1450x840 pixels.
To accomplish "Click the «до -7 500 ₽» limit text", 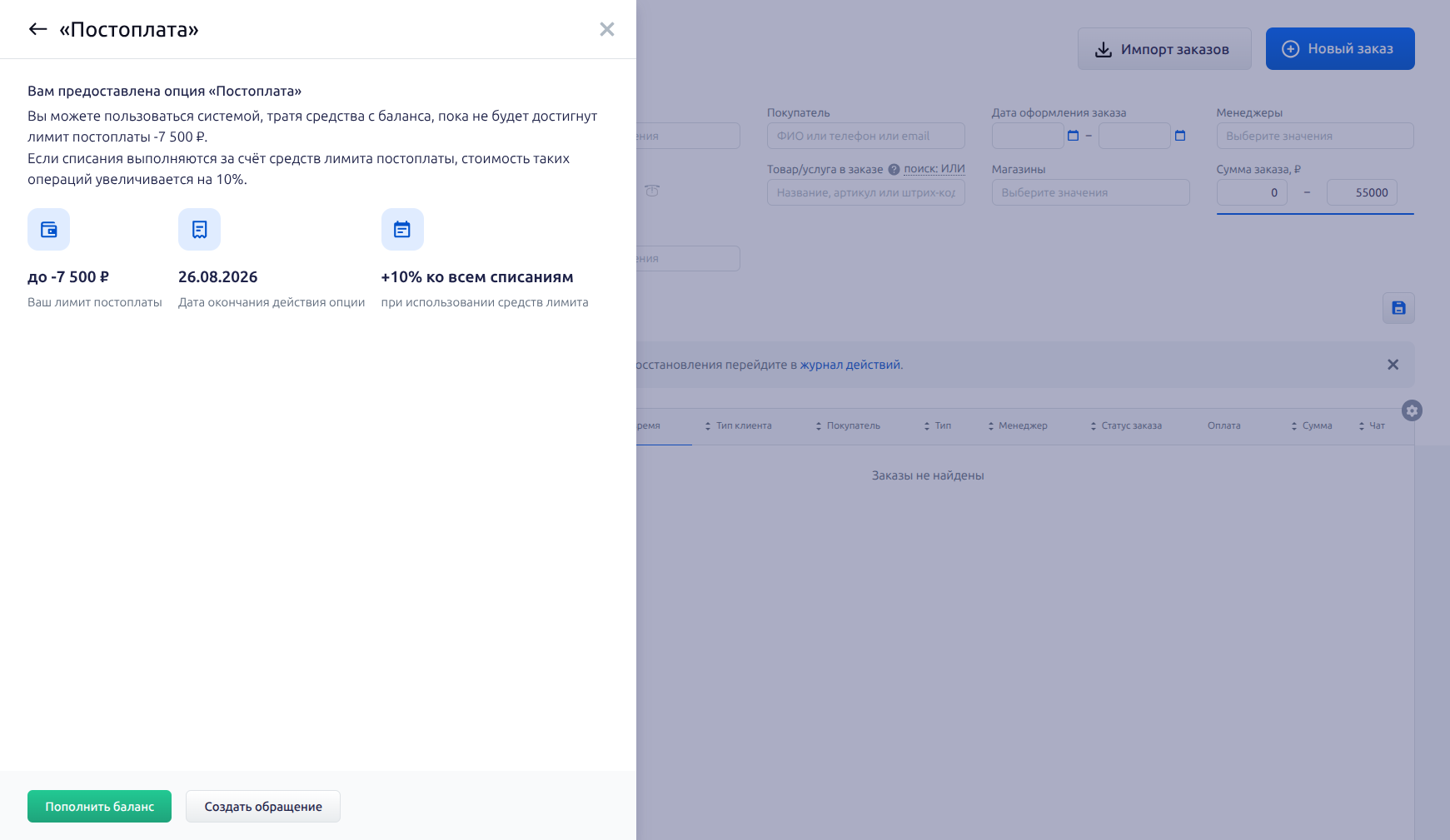I will (68, 277).
